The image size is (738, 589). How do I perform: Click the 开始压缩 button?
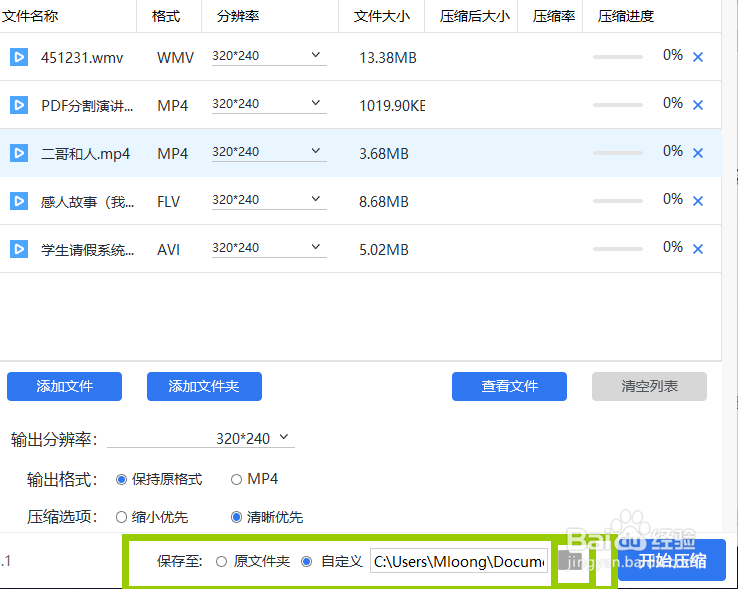(672, 560)
